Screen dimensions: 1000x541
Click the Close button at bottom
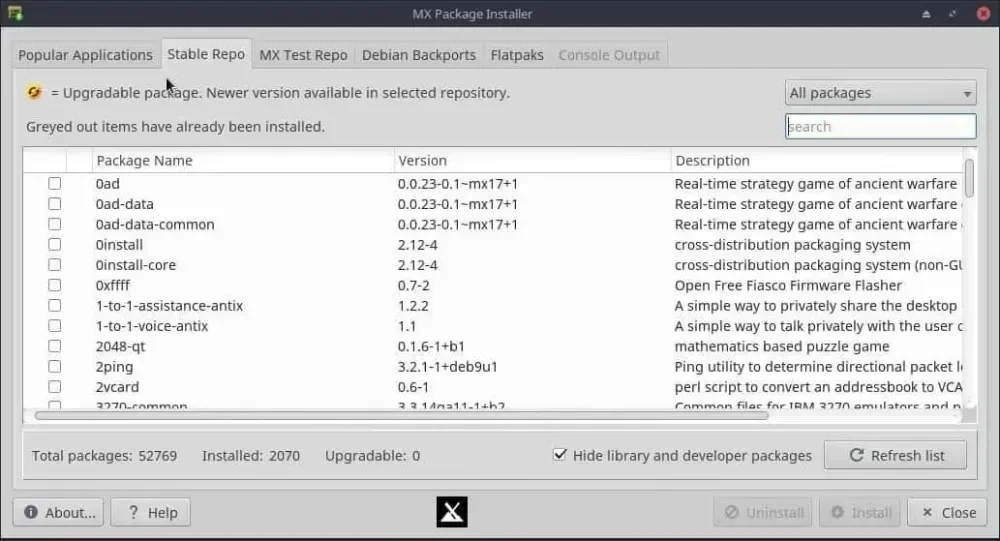click(x=948, y=512)
